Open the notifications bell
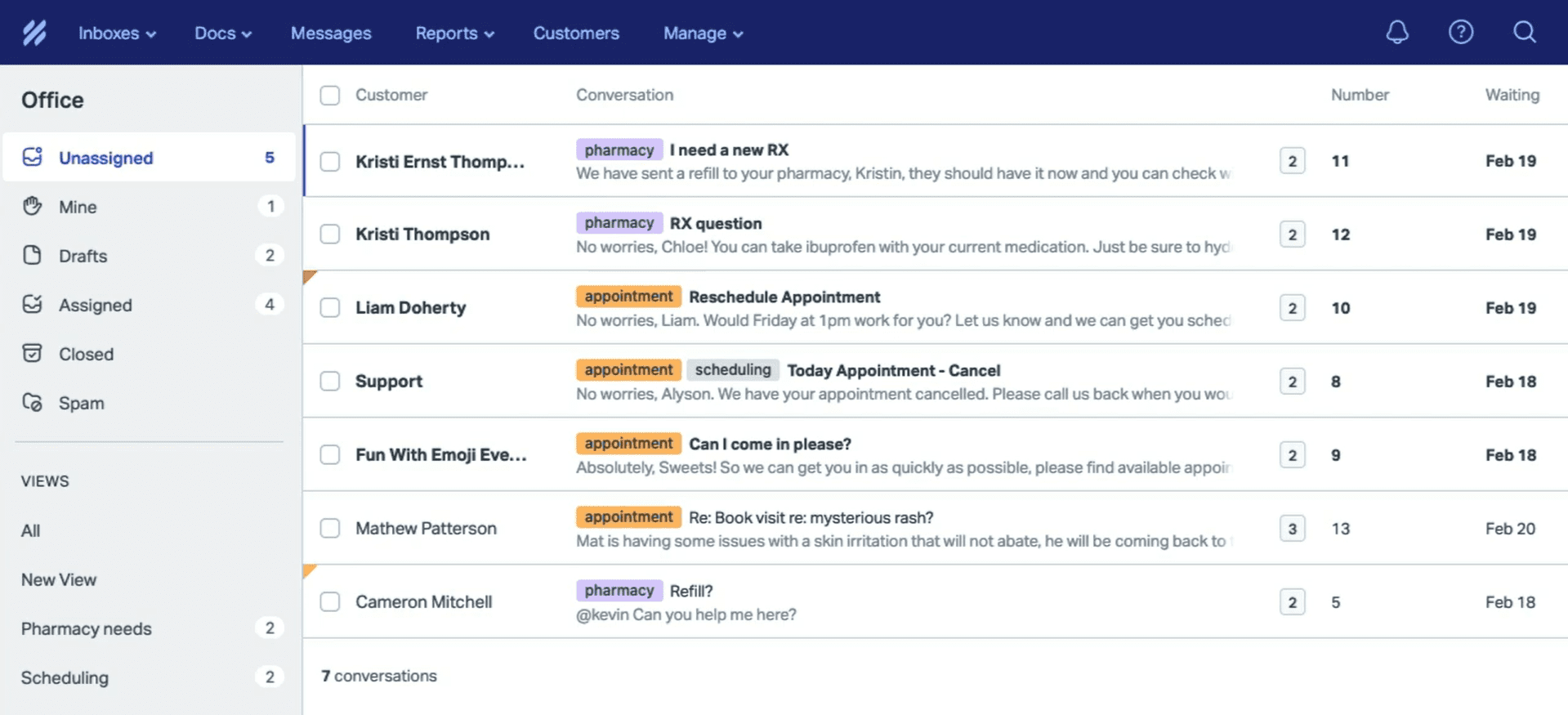Viewport: 1568px width, 715px height. tap(1396, 33)
